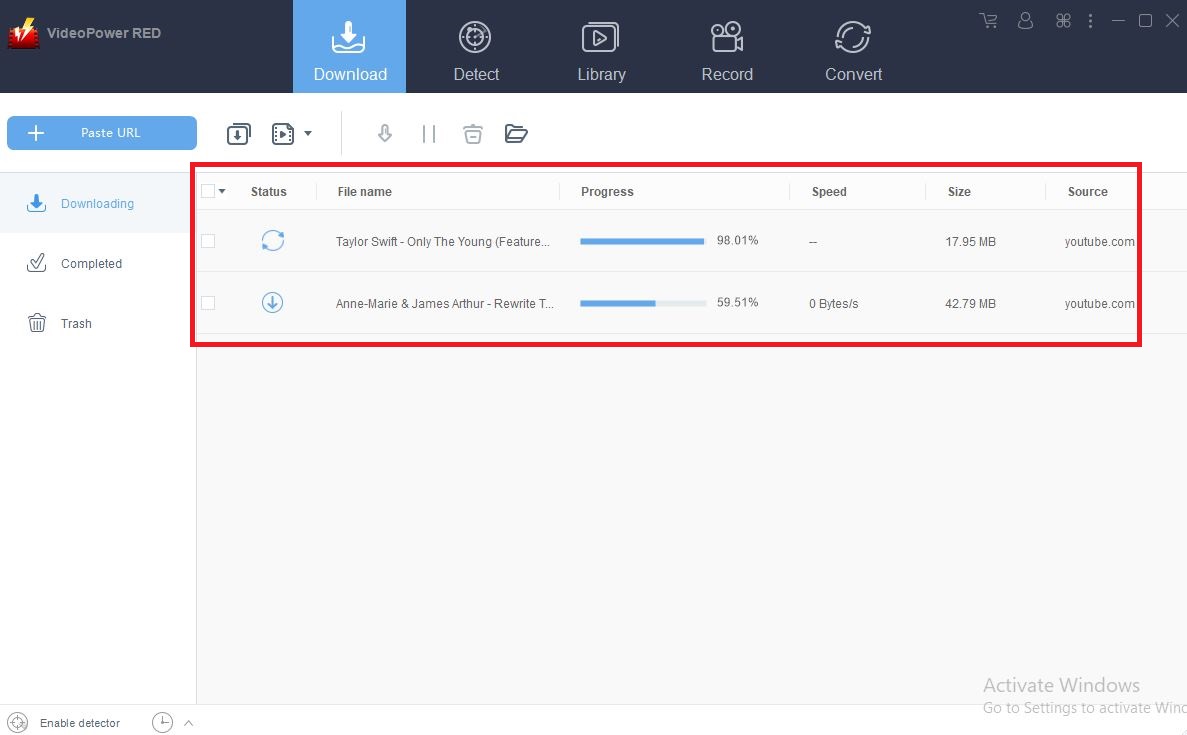Image resolution: width=1187 pixels, height=735 pixels.
Task: Open the three-dot more menu
Action: pyautogui.click(x=1090, y=20)
